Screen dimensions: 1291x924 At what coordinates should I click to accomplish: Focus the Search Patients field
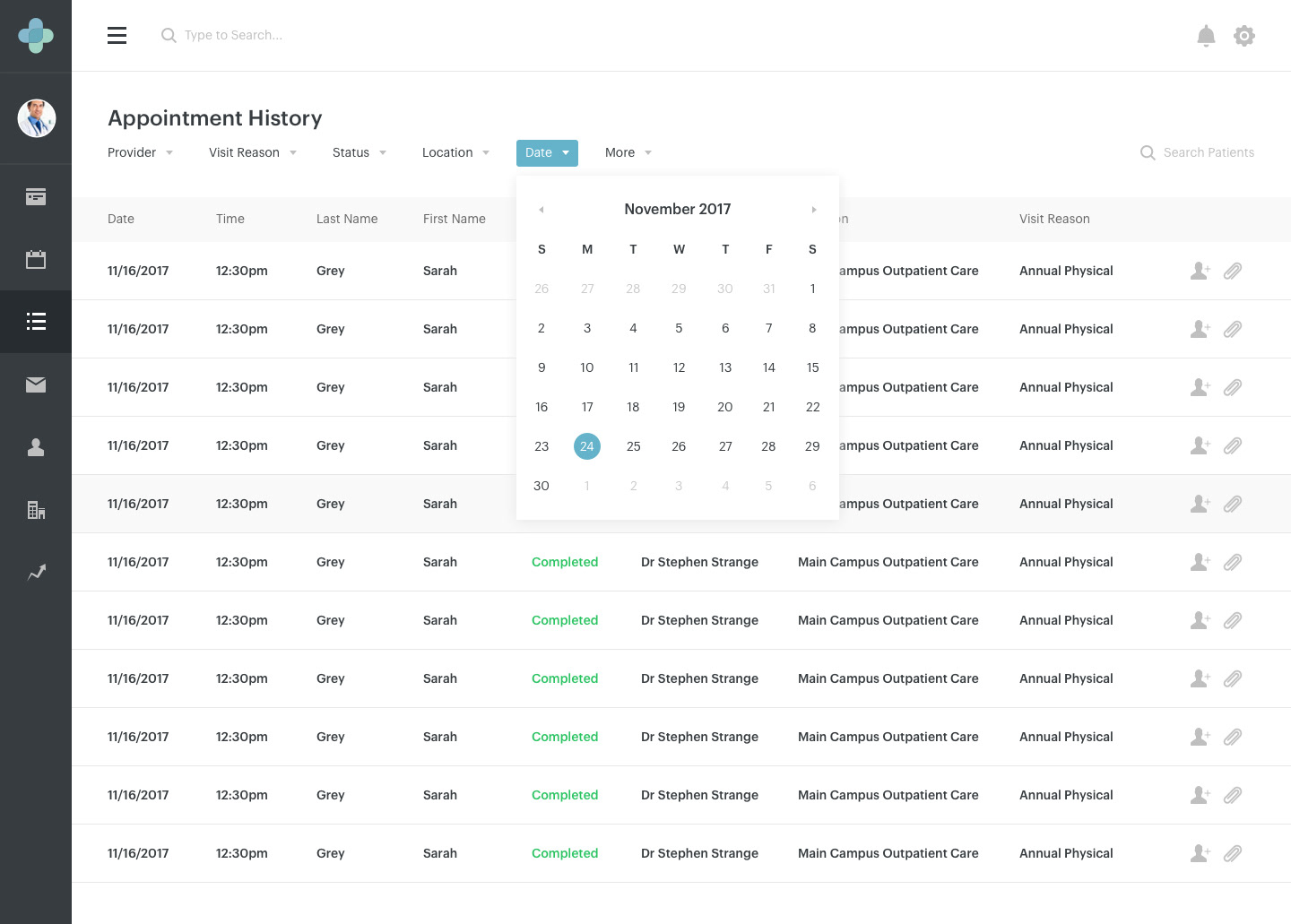click(x=1209, y=152)
